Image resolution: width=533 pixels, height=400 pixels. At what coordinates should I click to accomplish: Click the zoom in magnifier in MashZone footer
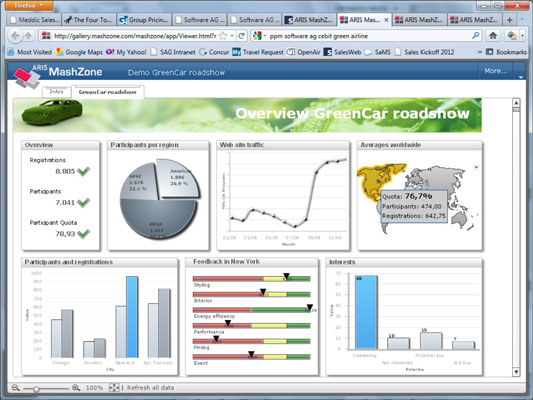76,387
